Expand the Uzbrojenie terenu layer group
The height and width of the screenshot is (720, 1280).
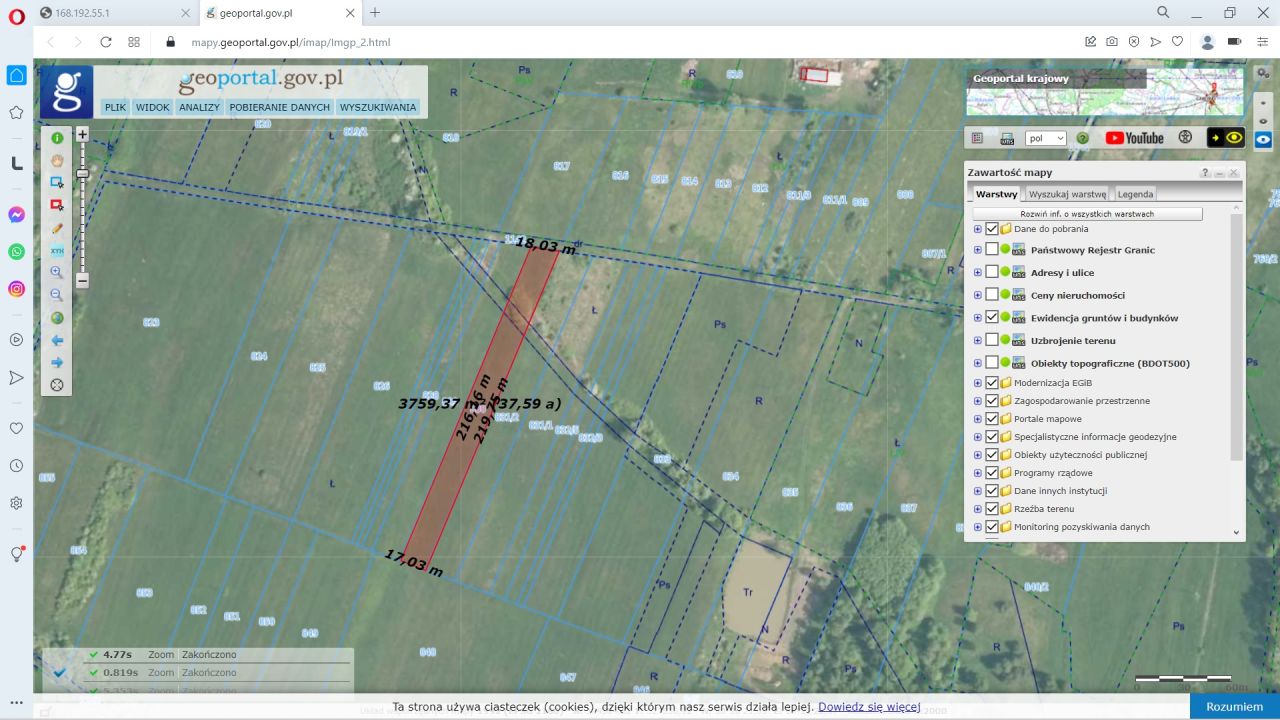click(x=978, y=340)
